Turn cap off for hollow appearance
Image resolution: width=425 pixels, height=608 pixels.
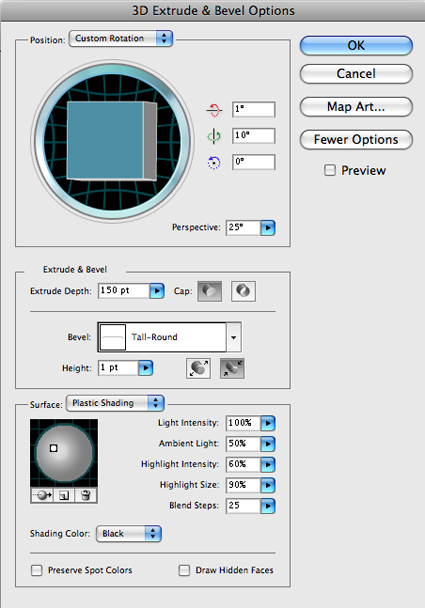coord(243,291)
